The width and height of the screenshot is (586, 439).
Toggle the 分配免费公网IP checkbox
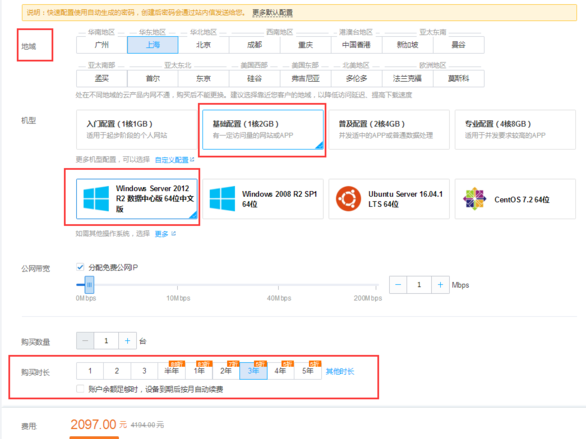pyautogui.click(x=80, y=267)
